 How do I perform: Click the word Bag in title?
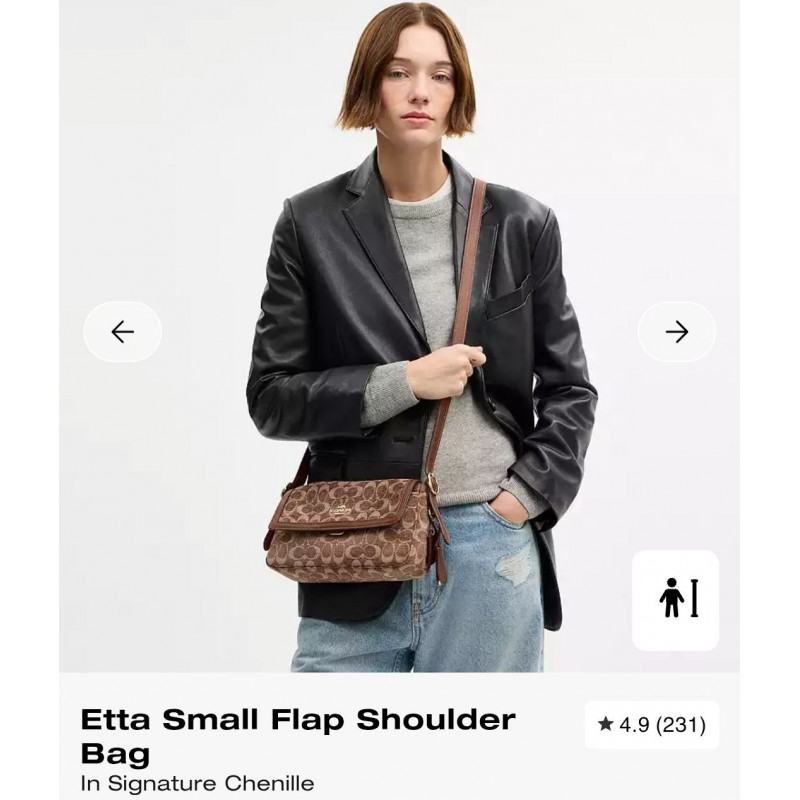tap(115, 754)
